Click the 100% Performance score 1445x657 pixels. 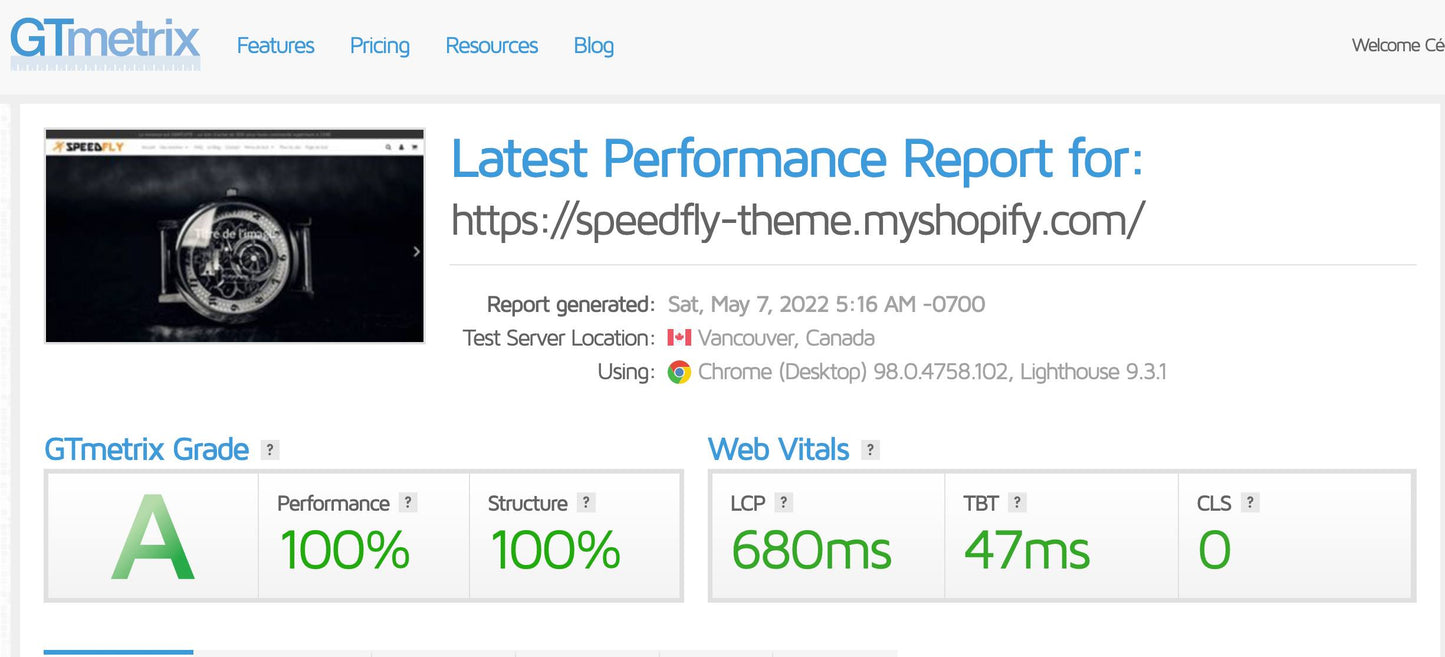pyautogui.click(x=345, y=550)
